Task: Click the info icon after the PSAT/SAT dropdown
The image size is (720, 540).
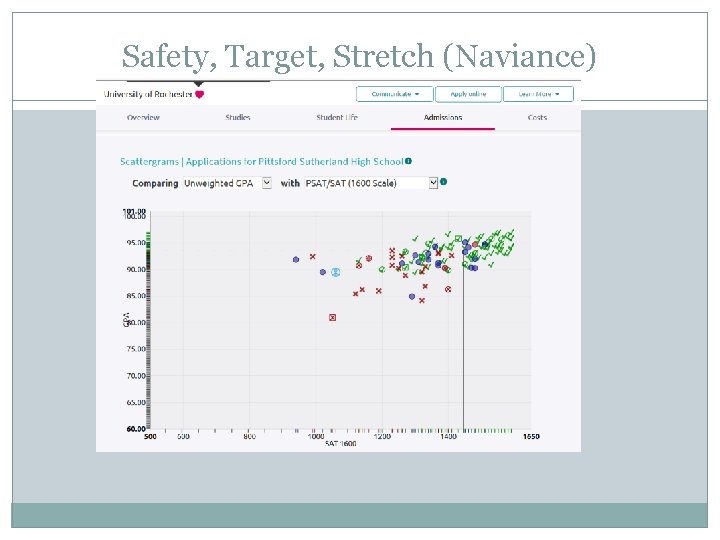Action: click(x=444, y=182)
